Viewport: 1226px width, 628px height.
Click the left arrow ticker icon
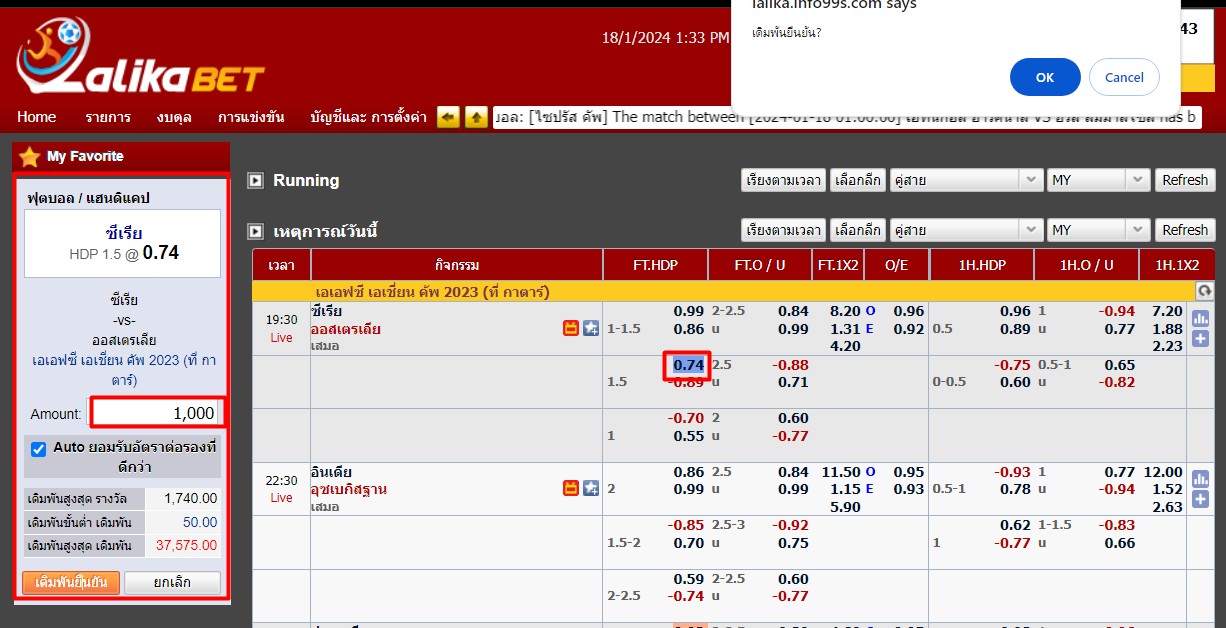448,117
